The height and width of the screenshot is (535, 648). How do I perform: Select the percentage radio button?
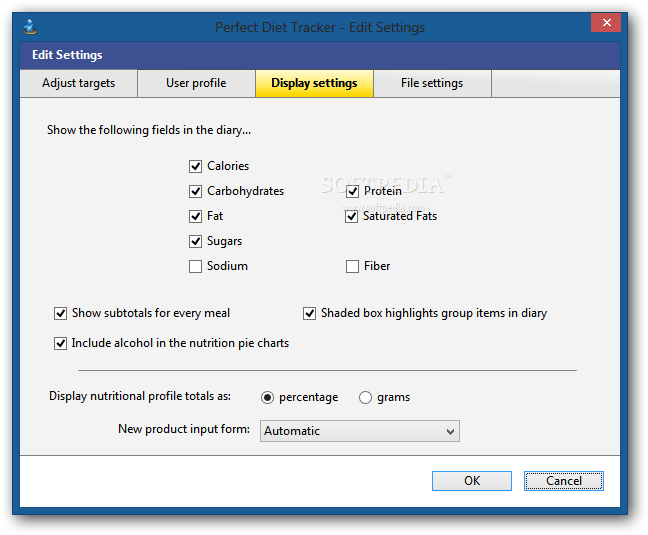(267, 397)
